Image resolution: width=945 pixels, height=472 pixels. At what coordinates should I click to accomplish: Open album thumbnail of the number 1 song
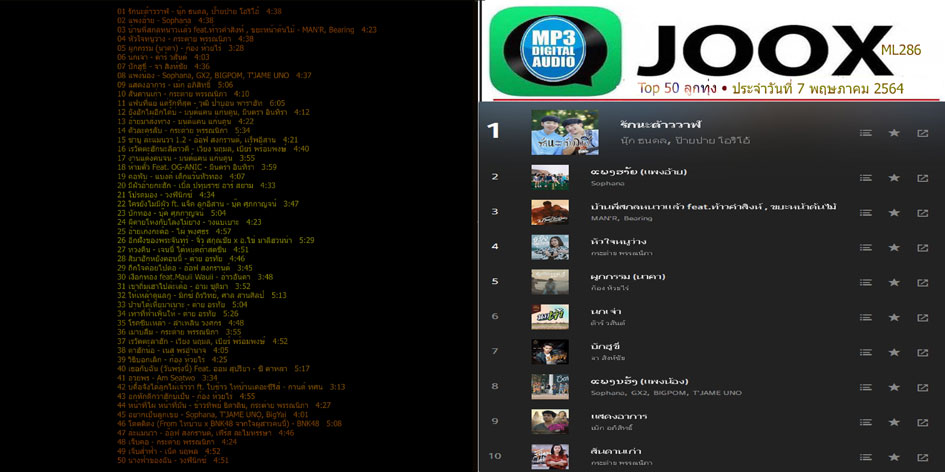click(565, 132)
